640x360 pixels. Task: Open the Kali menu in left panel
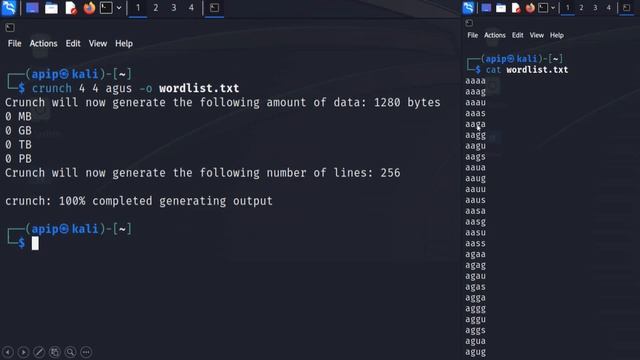coord(9,8)
